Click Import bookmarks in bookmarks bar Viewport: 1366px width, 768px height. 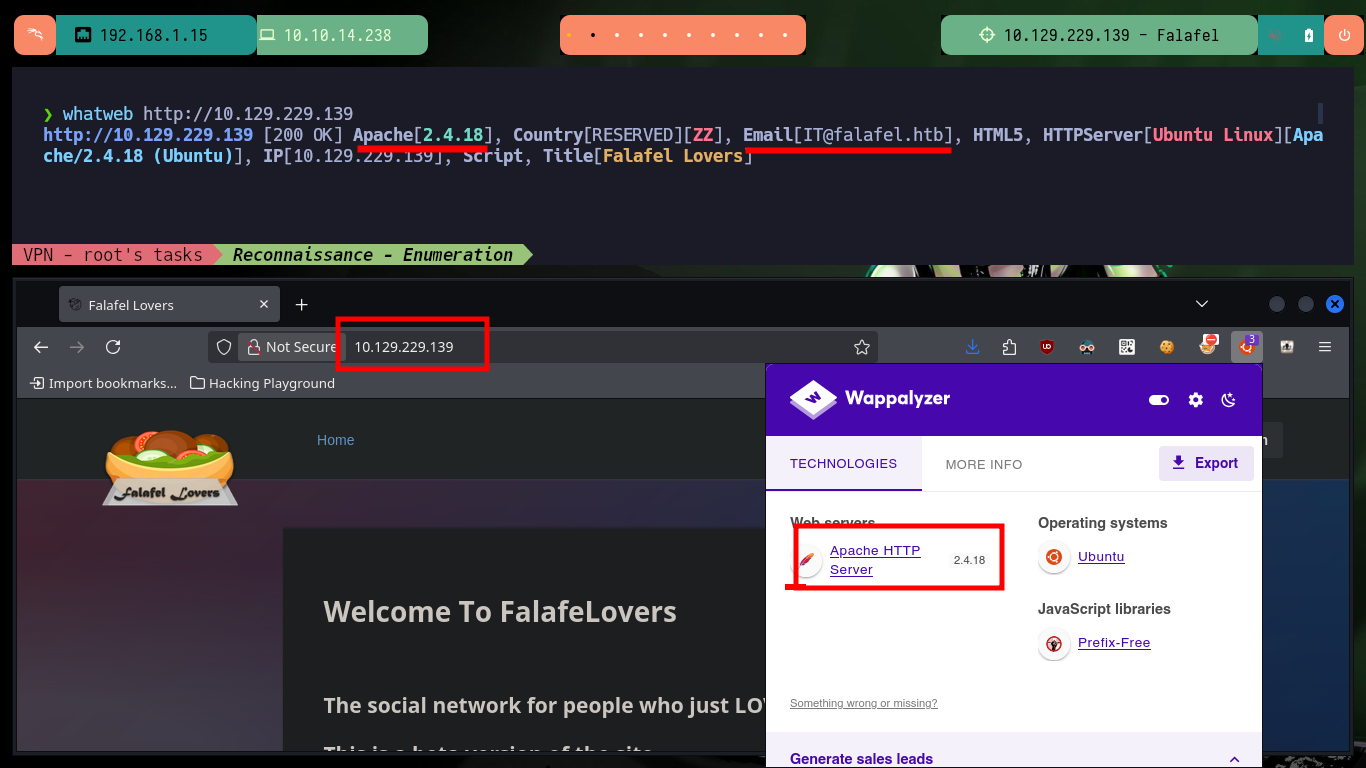point(103,383)
